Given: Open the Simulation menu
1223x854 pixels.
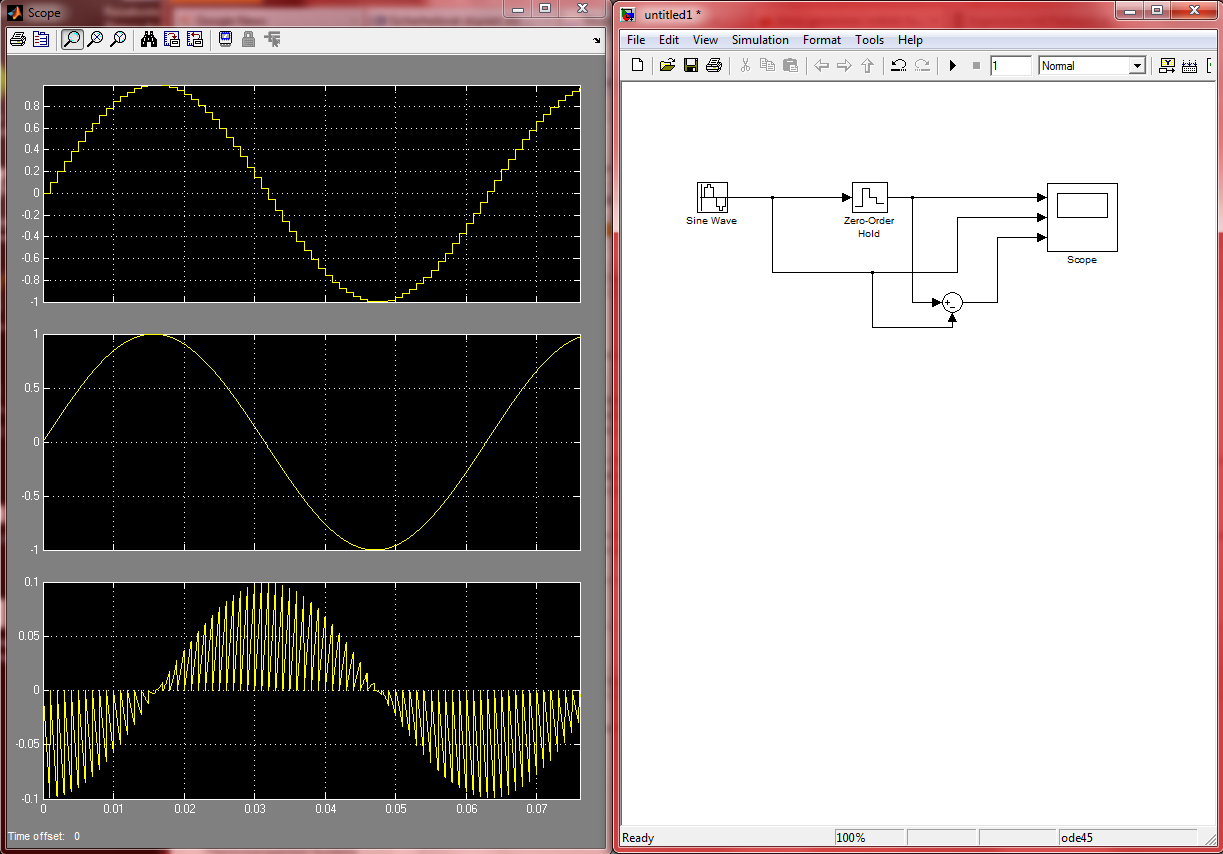Looking at the screenshot, I should pos(760,40).
